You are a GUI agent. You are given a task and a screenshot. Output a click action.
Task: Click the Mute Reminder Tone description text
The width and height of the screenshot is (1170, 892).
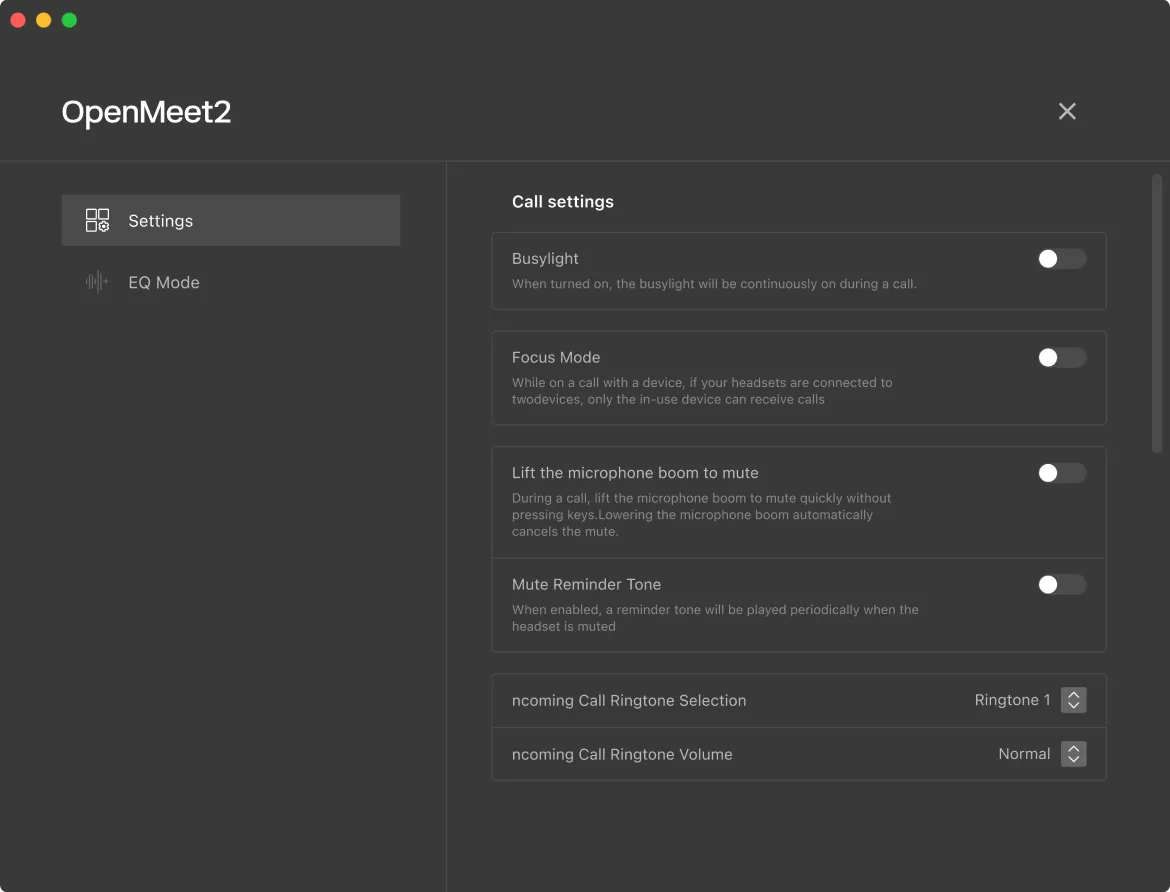click(x=715, y=618)
